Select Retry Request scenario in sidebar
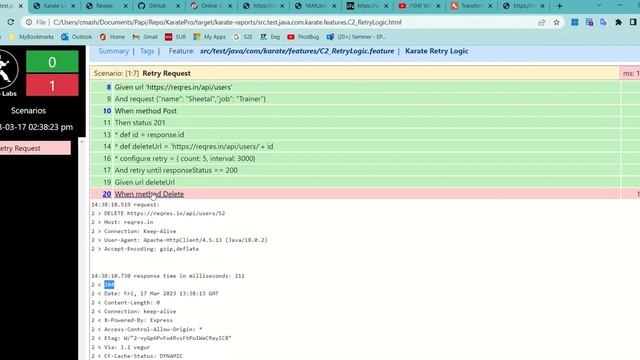Viewport: 640px width, 360px height. pyautogui.click(x=35, y=148)
